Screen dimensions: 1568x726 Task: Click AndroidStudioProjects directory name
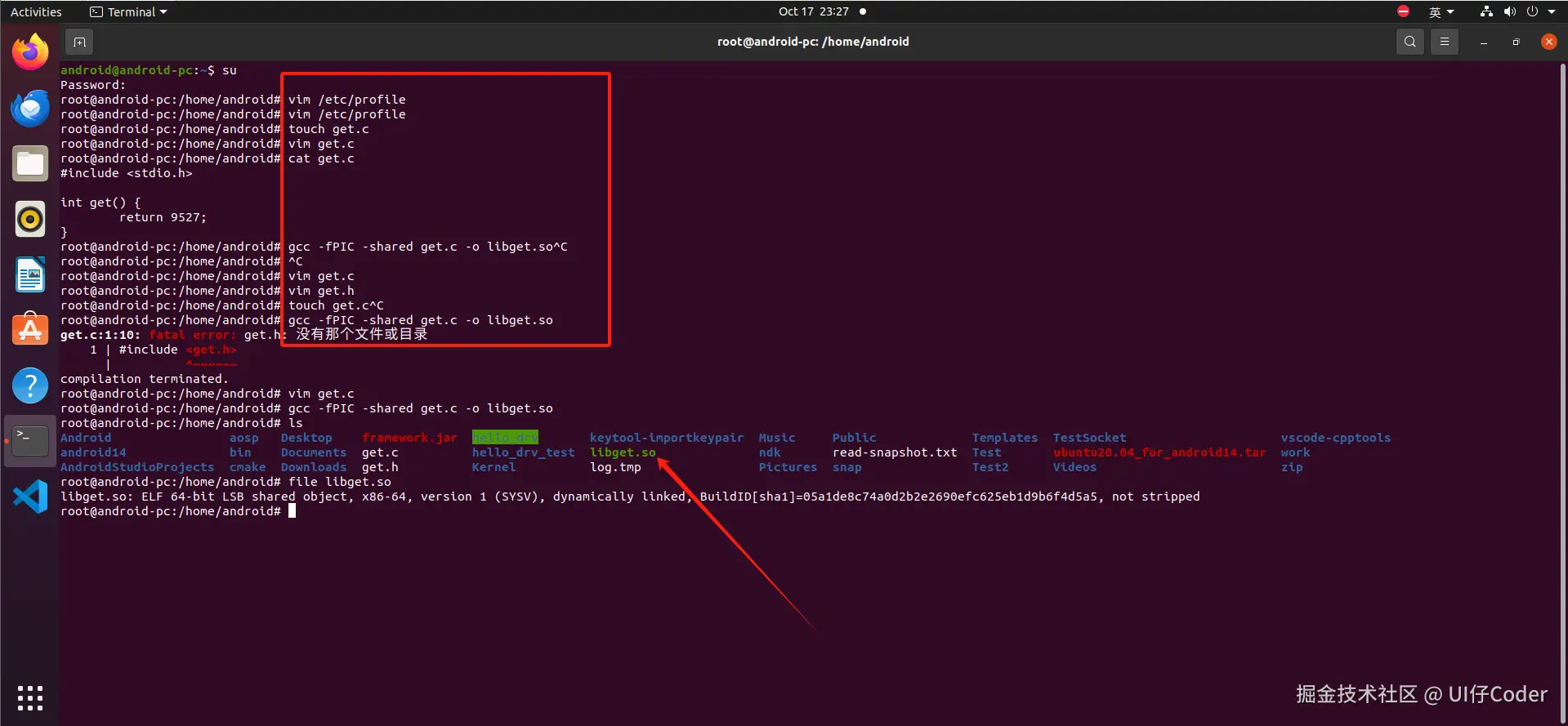point(137,467)
